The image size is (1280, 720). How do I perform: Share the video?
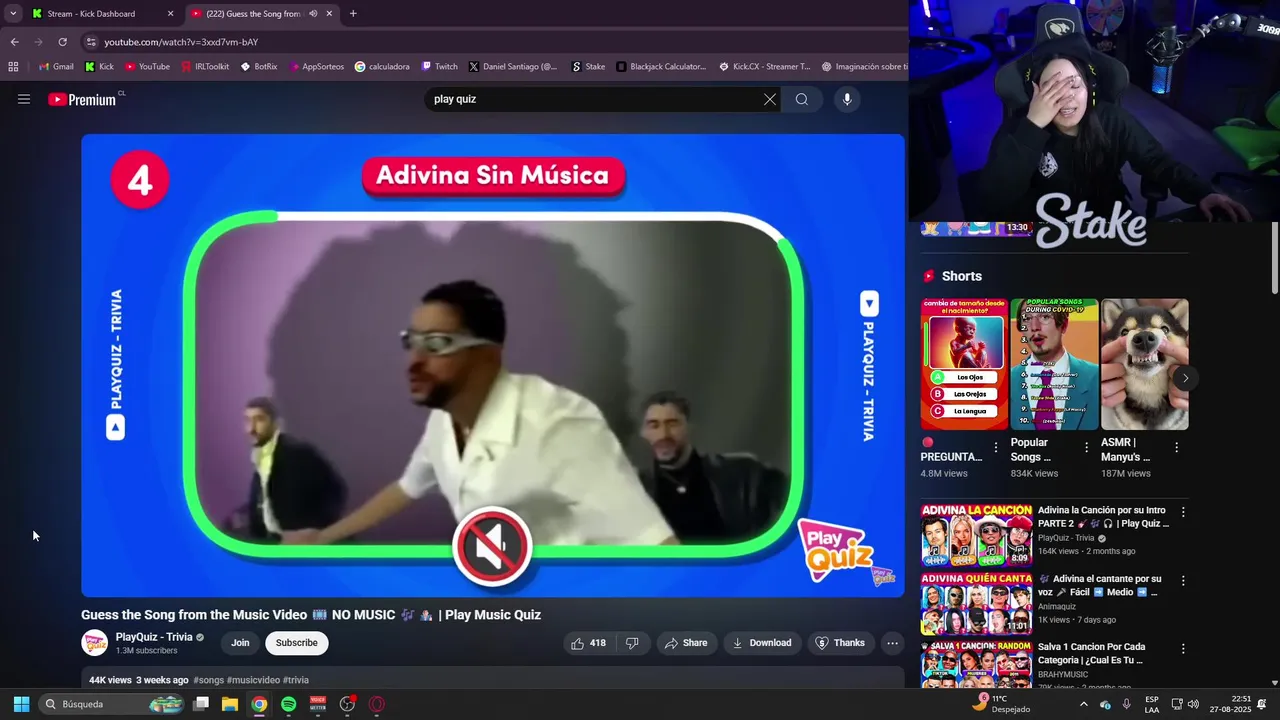[686, 643]
